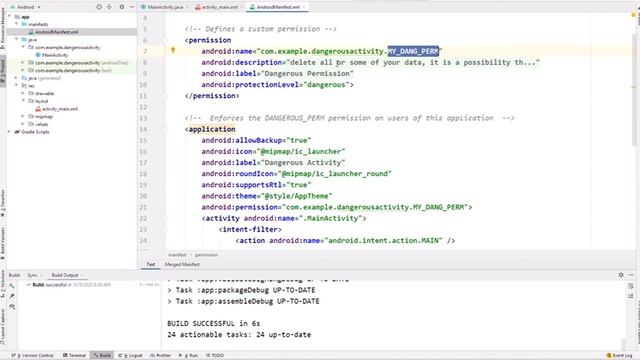Open Favorites side tab

[3, 203]
